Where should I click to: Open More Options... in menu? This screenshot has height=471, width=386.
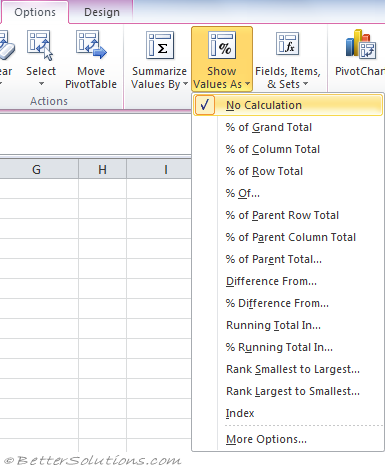[288, 439]
